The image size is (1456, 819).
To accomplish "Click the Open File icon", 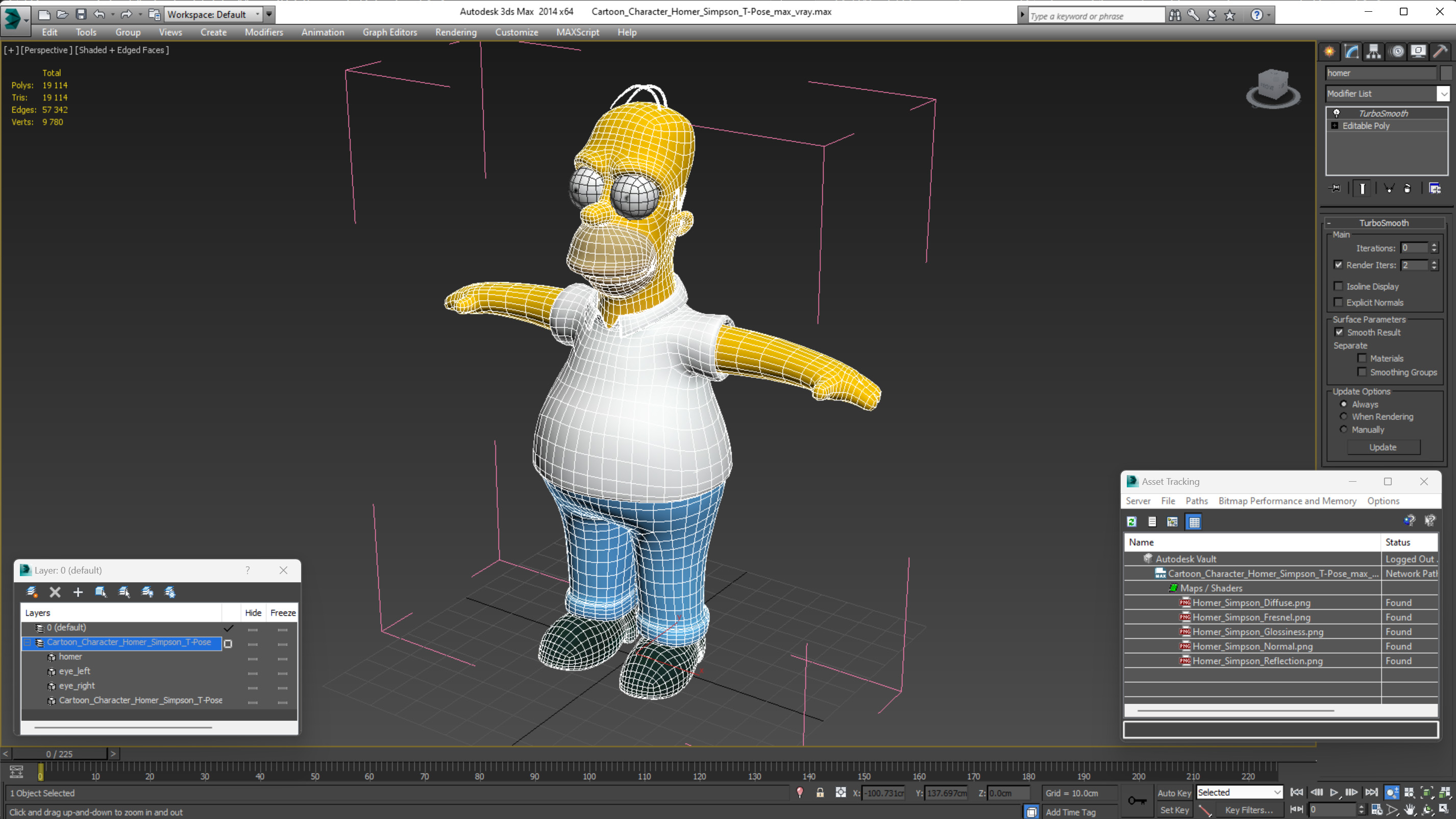I will 62,14.
